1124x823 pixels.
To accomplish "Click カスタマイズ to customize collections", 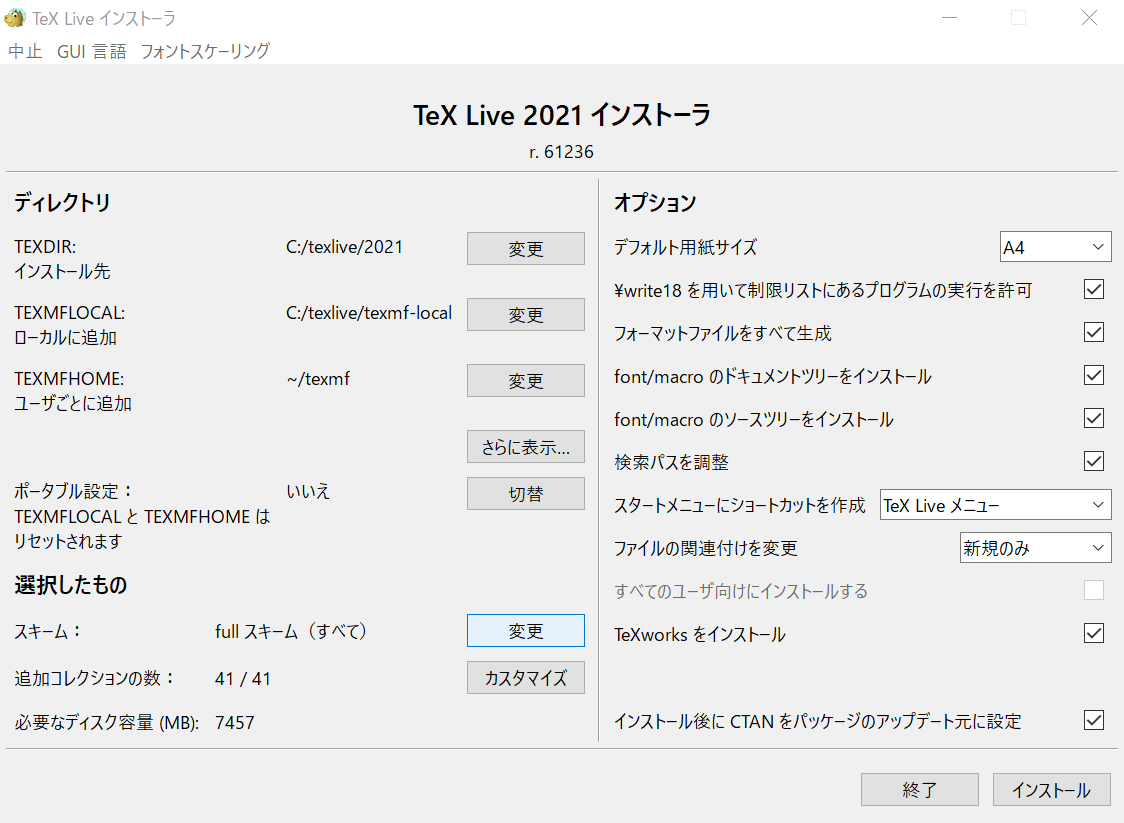I will point(525,678).
